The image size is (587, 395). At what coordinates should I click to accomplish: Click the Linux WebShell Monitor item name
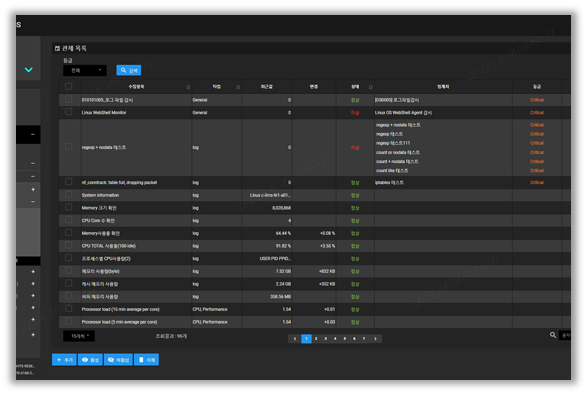click(104, 112)
